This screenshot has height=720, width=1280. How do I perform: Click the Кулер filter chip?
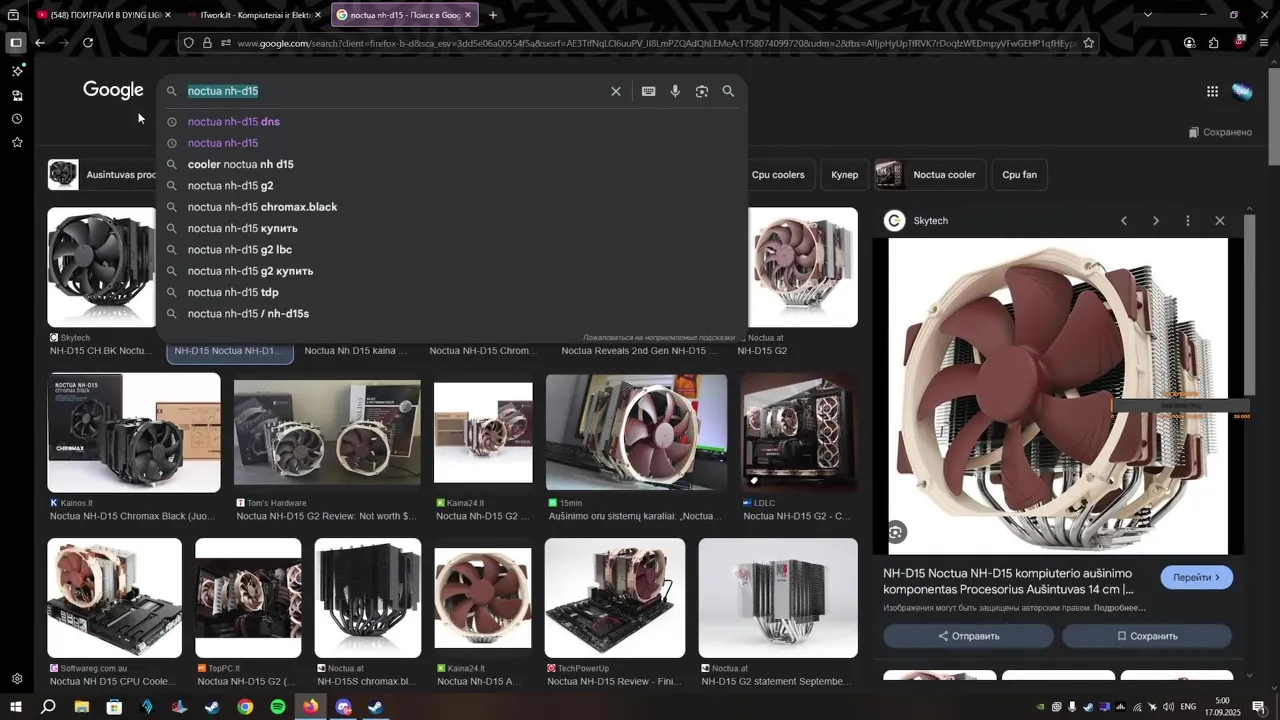coord(845,175)
